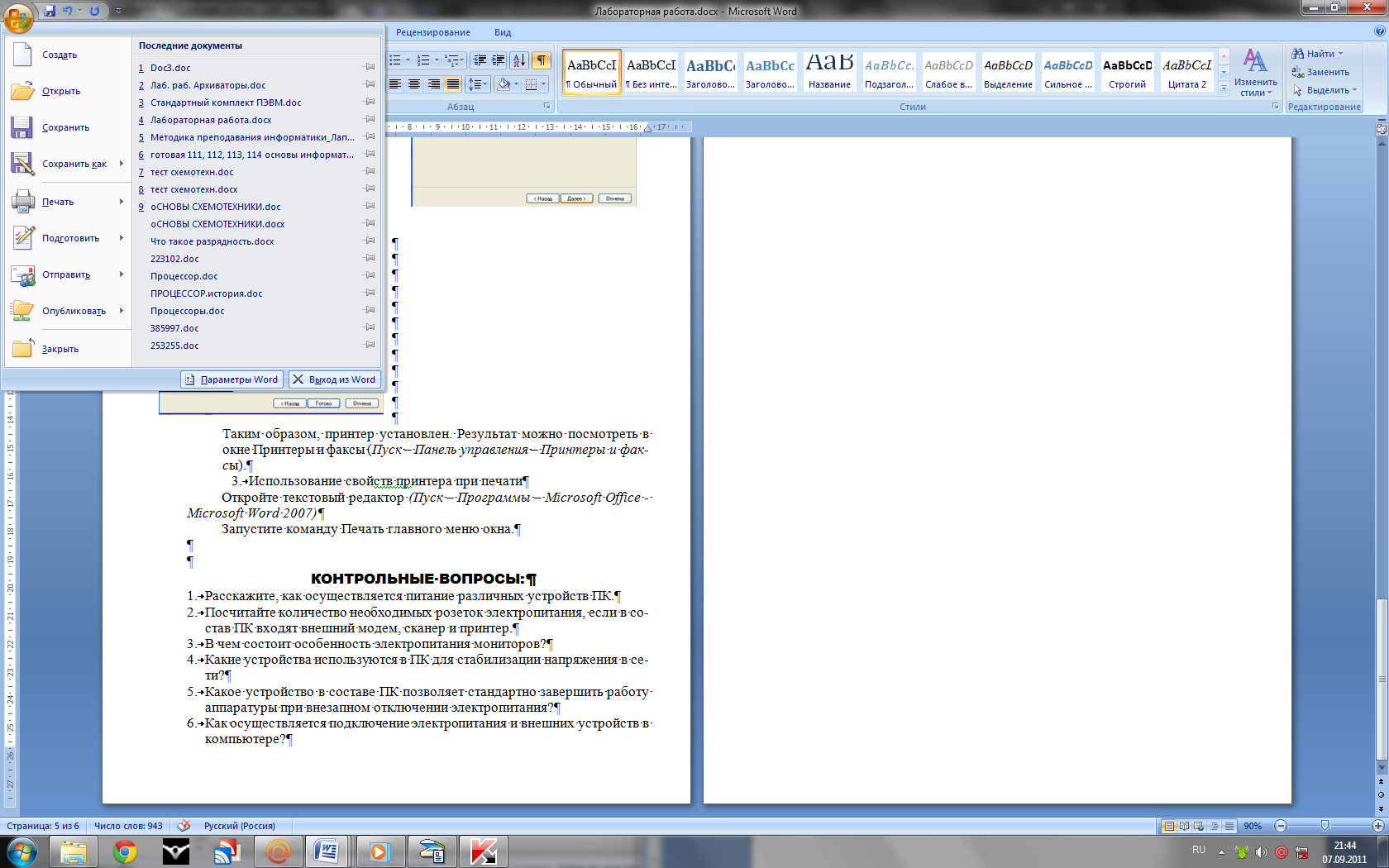Click the sort A-Я icon
This screenshot has height=868, width=1389.
click(x=518, y=60)
